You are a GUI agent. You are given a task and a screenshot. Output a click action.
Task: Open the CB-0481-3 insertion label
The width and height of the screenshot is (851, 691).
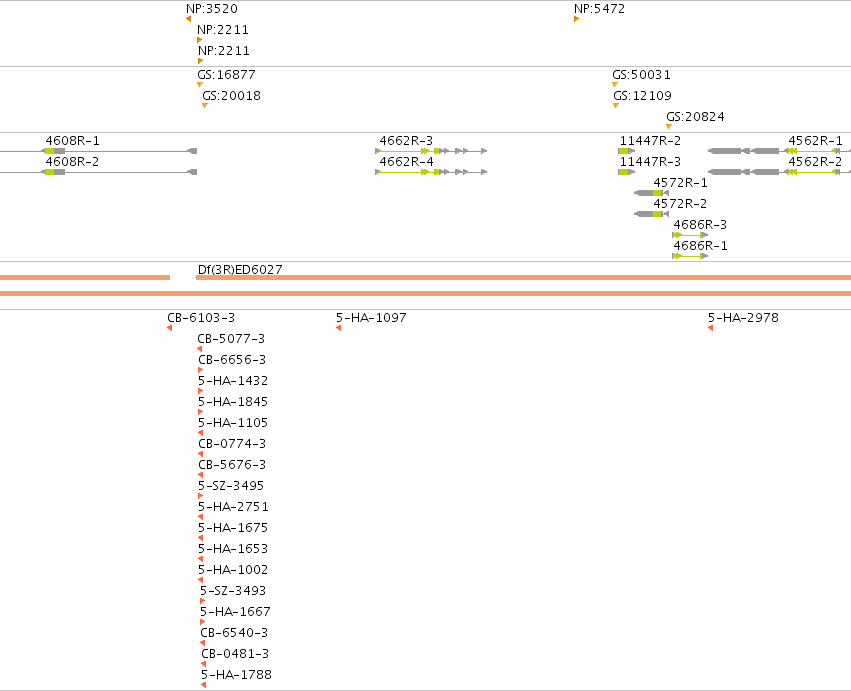[235, 654]
